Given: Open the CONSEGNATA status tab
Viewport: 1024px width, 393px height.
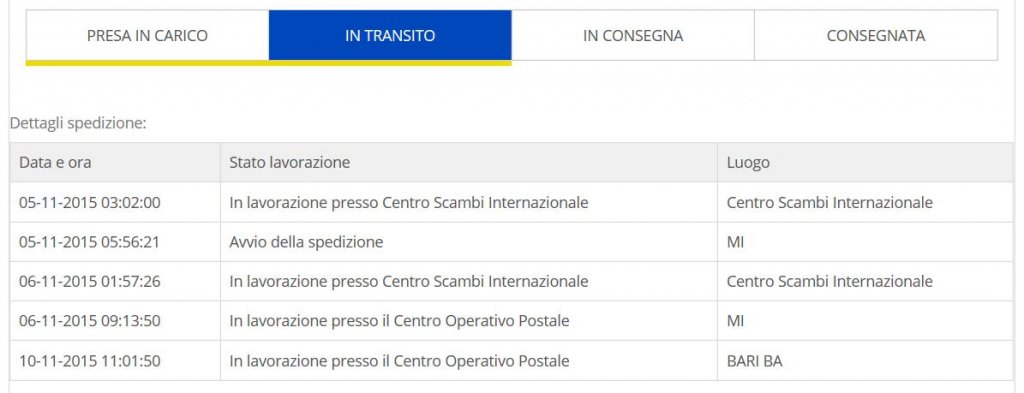Looking at the screenshot, I should 876,35.
